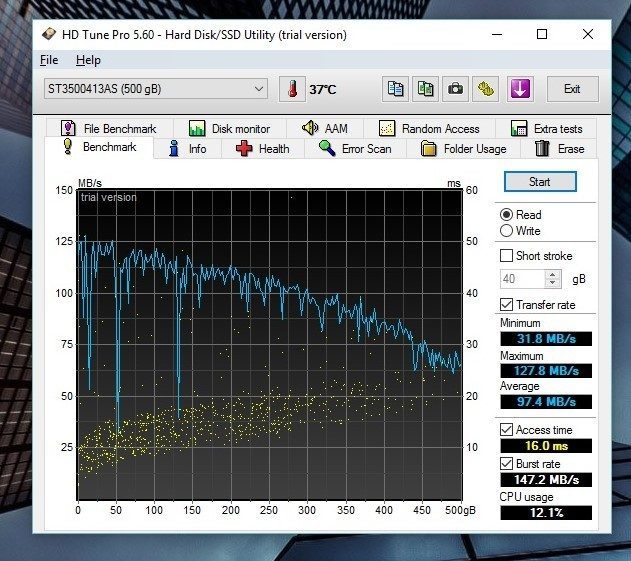
Task: Open the File menu
Action: point(49,60)
